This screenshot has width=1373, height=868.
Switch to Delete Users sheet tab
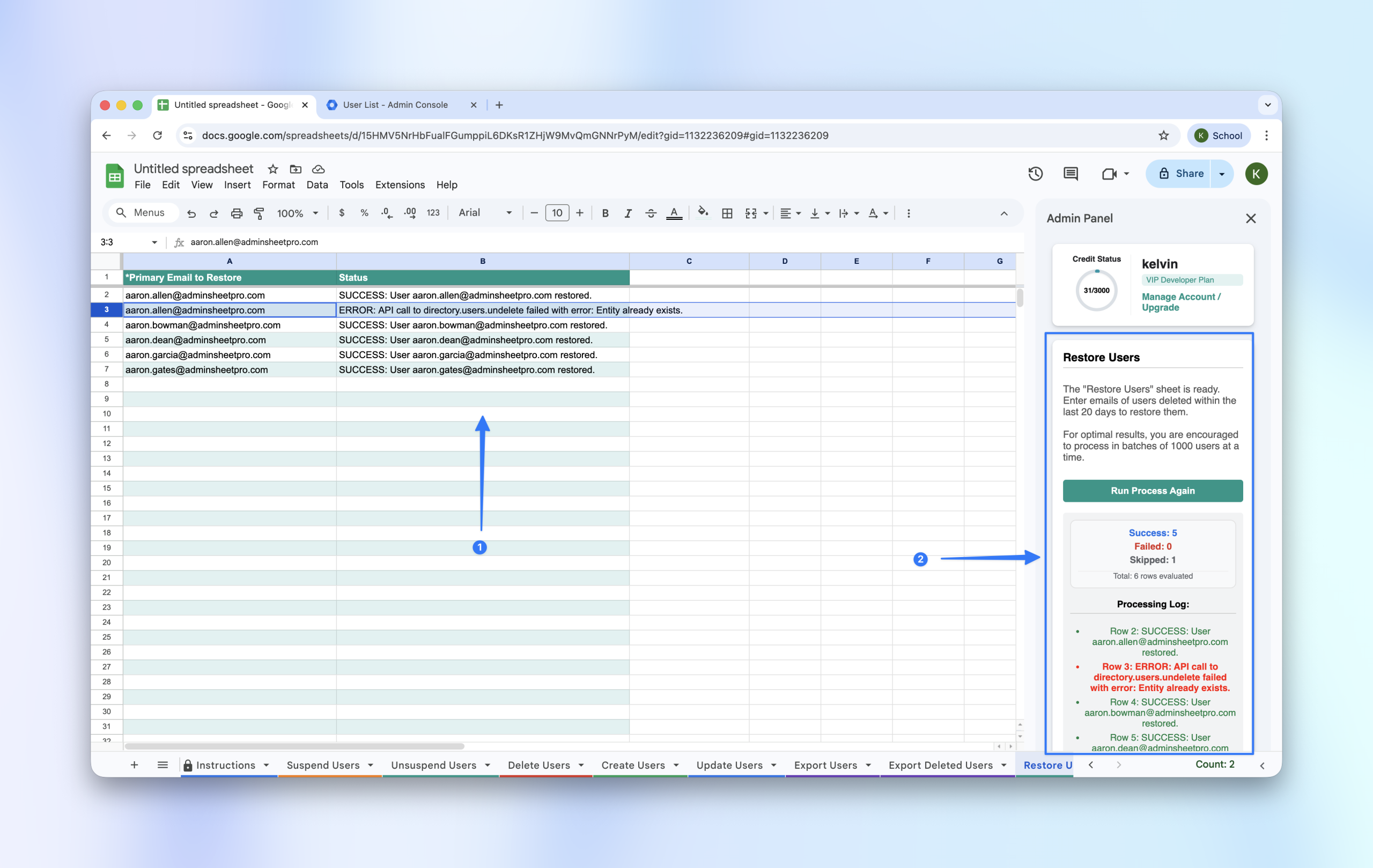pos(538,765)
